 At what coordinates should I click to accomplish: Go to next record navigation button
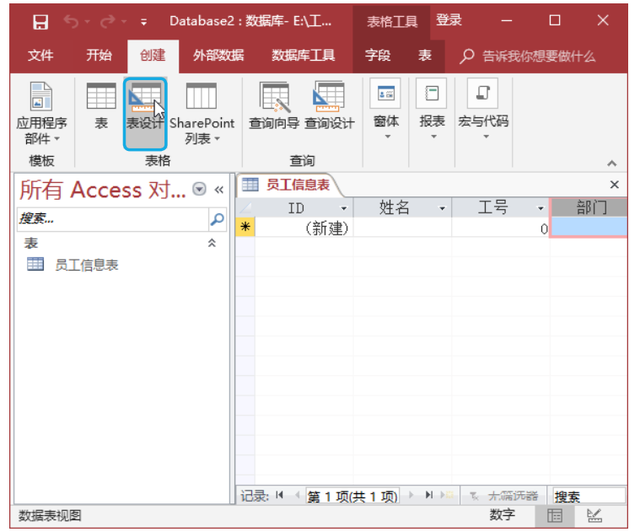click(411, 495)
